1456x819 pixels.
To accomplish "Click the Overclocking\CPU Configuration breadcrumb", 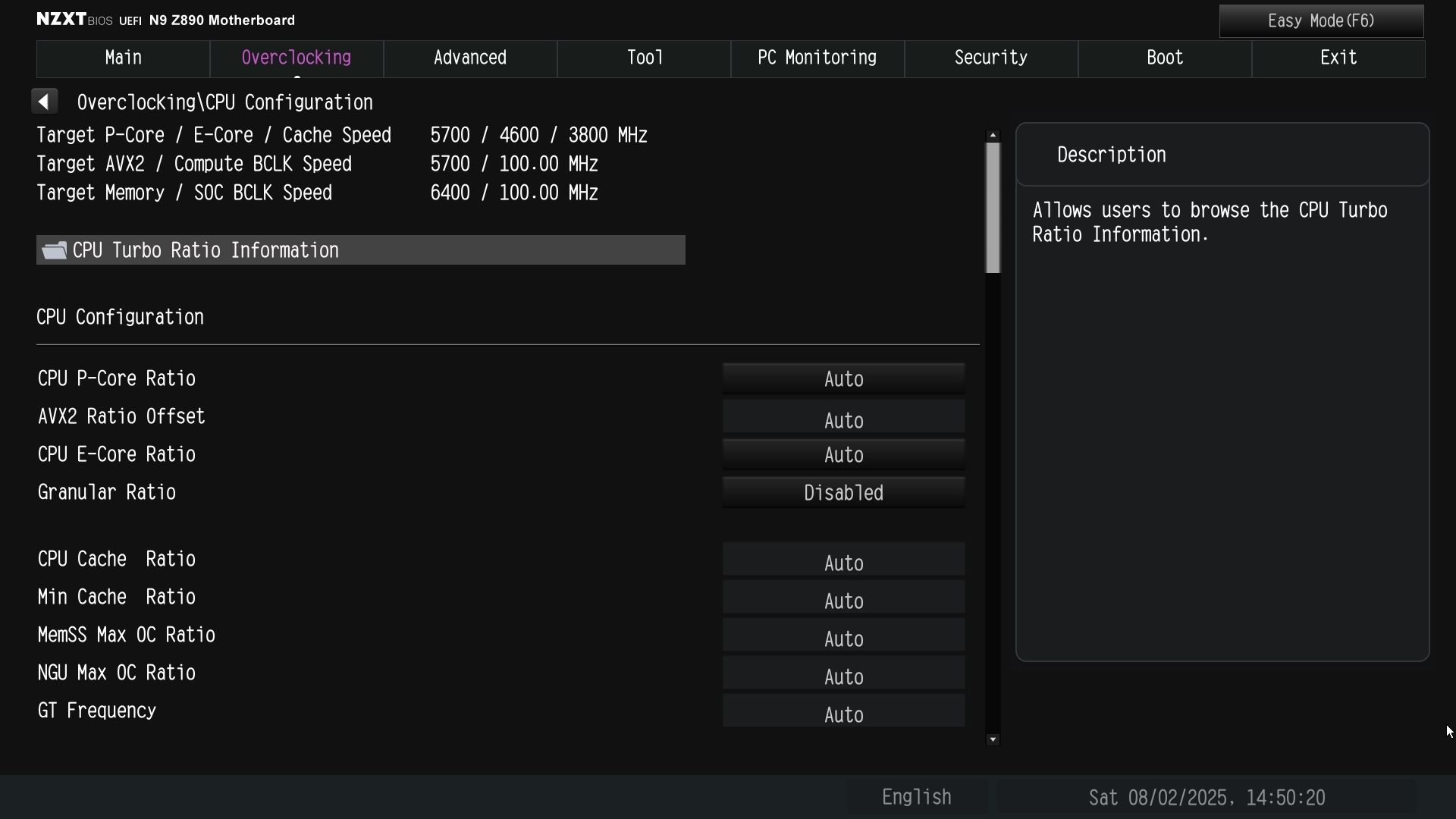I will [x=225, y=102].
